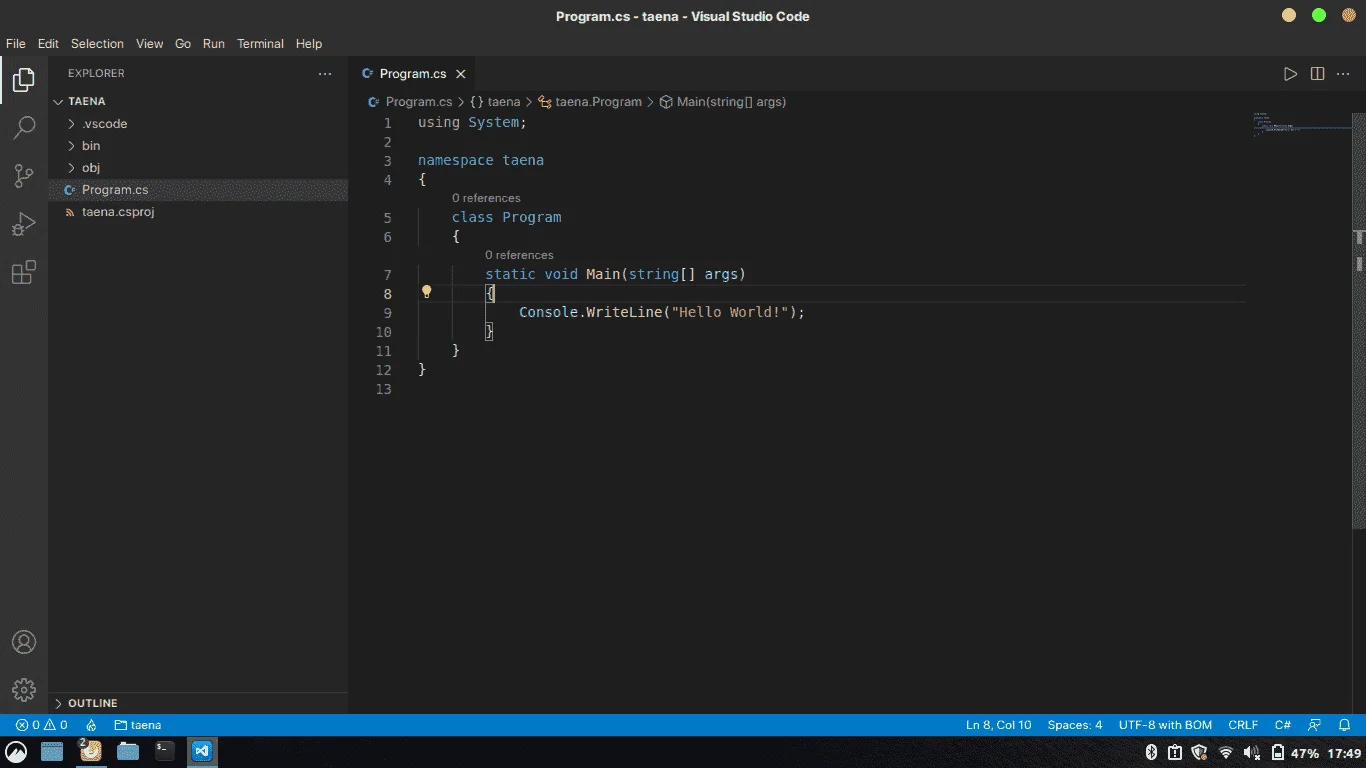Collapse the TAENA root folder
Screen dimensions: 1366x768
coord(198,101)
